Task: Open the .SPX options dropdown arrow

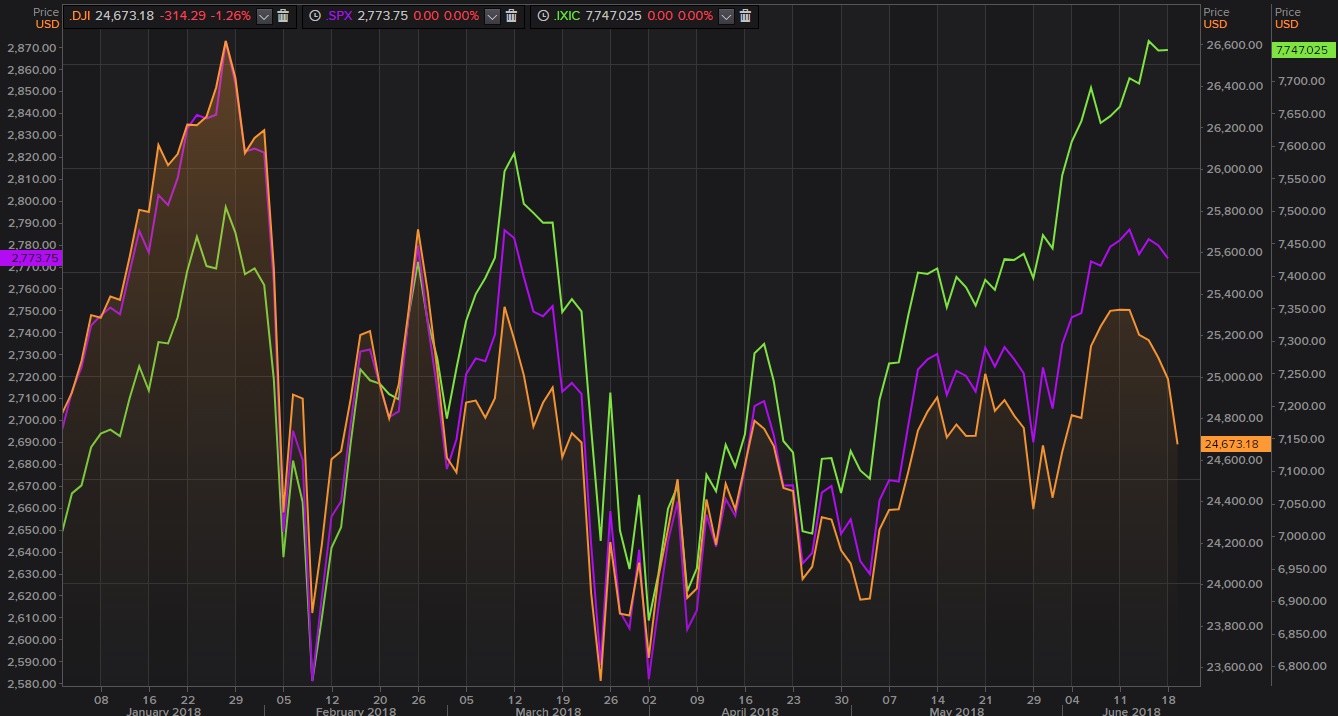Action: (492, 17)
